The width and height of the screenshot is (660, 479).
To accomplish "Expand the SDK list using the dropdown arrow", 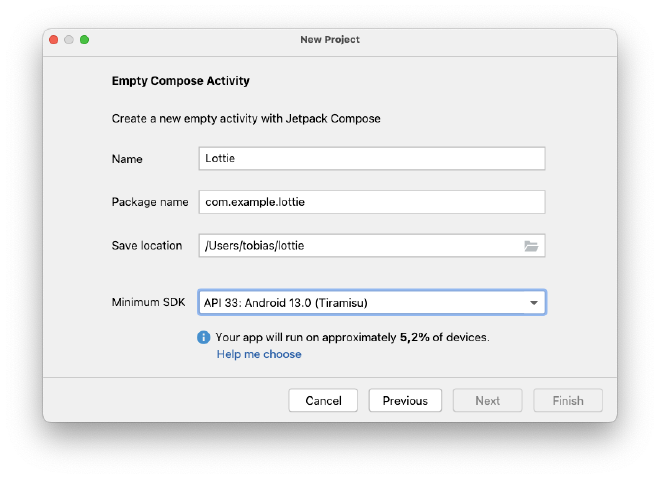I will click(534, 303).
